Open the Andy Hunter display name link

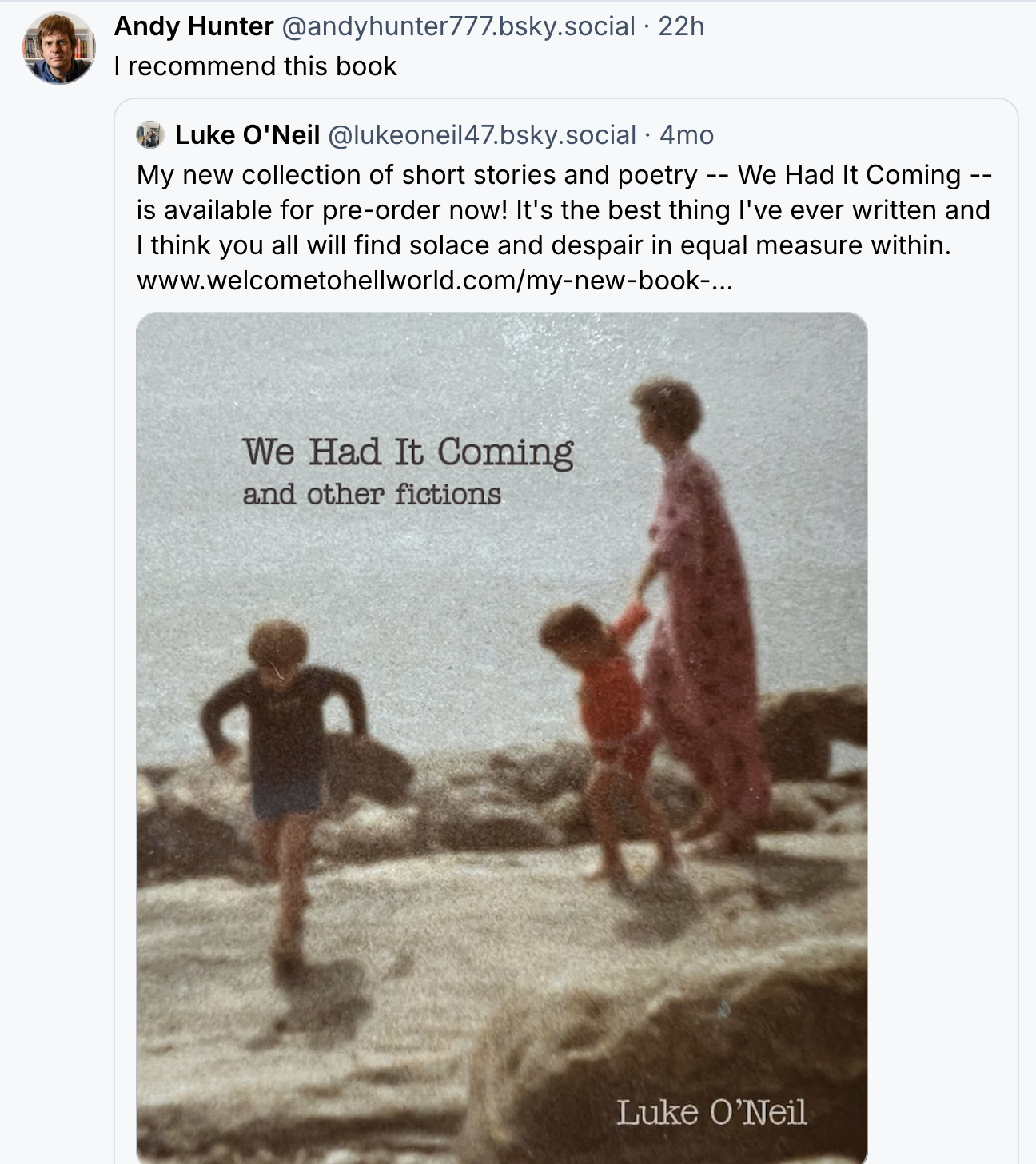(x=193, y=26)
